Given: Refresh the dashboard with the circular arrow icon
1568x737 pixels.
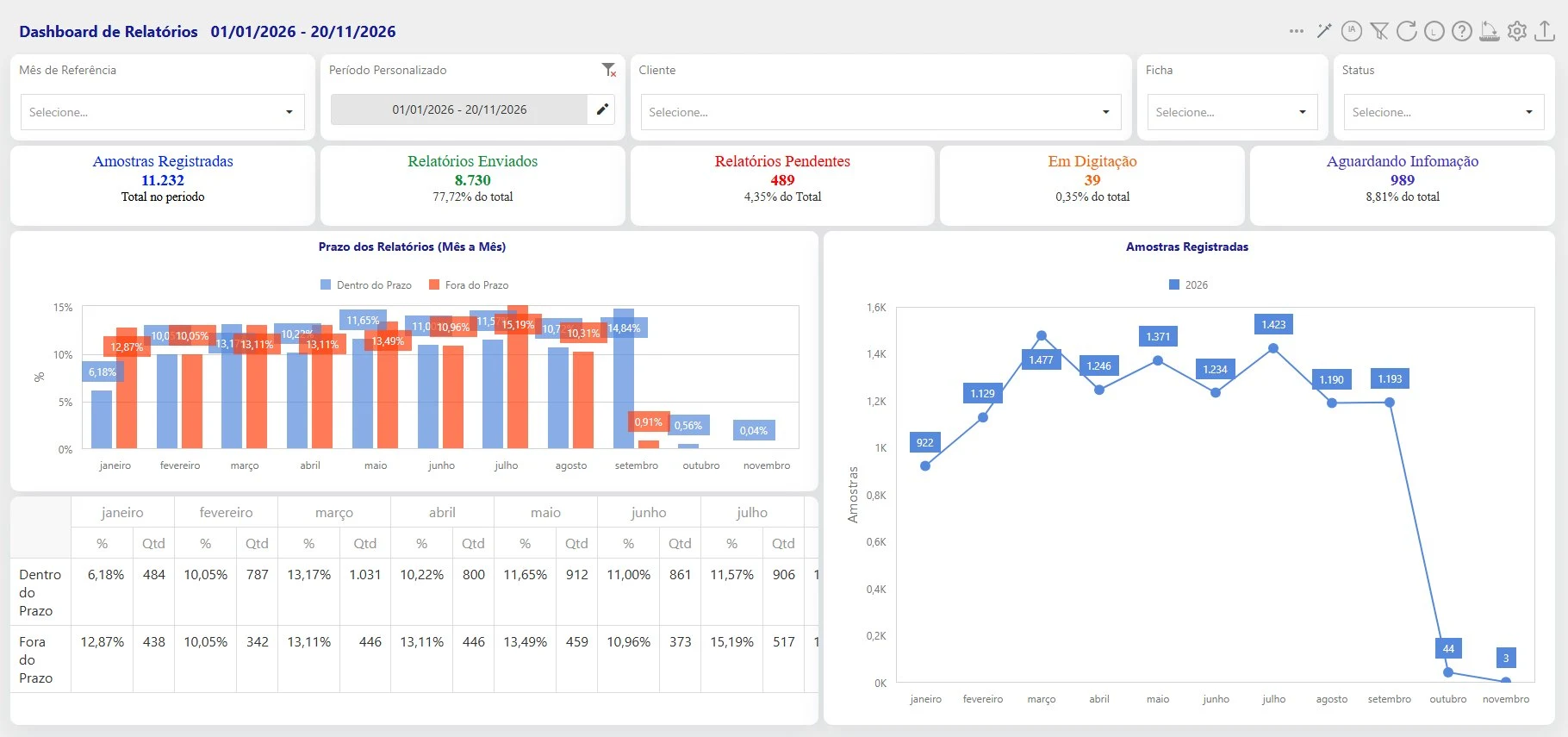Looking at the screenshot, I should 1407,31.
